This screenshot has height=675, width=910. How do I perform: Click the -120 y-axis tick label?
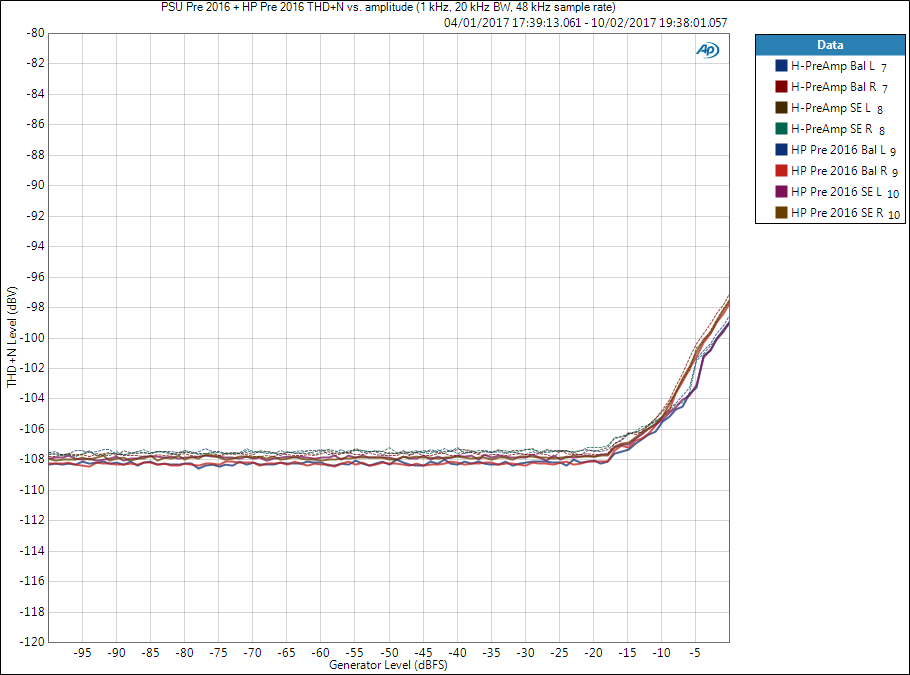32,641
